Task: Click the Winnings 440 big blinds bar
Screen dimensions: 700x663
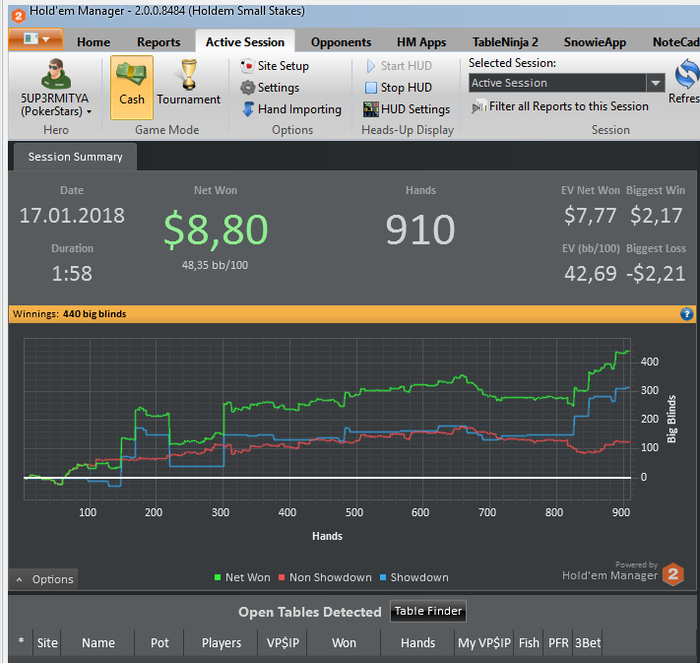Action: (x=352, y=314)
